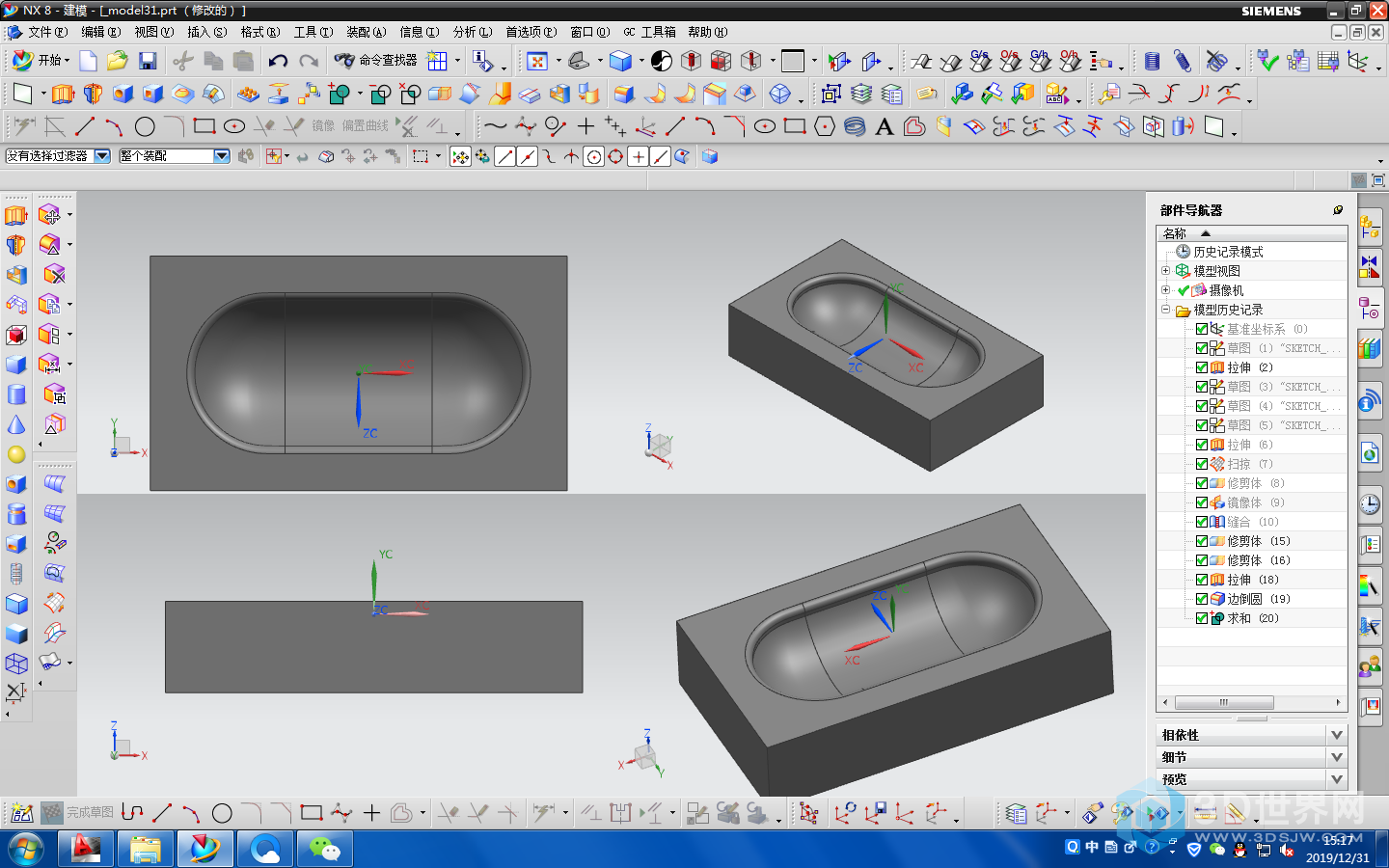Image resolution: width=1389 pixels, height=868 pixels.
Task: Collapse the 模型历史记录 tree node
Action: point(1165,310)
